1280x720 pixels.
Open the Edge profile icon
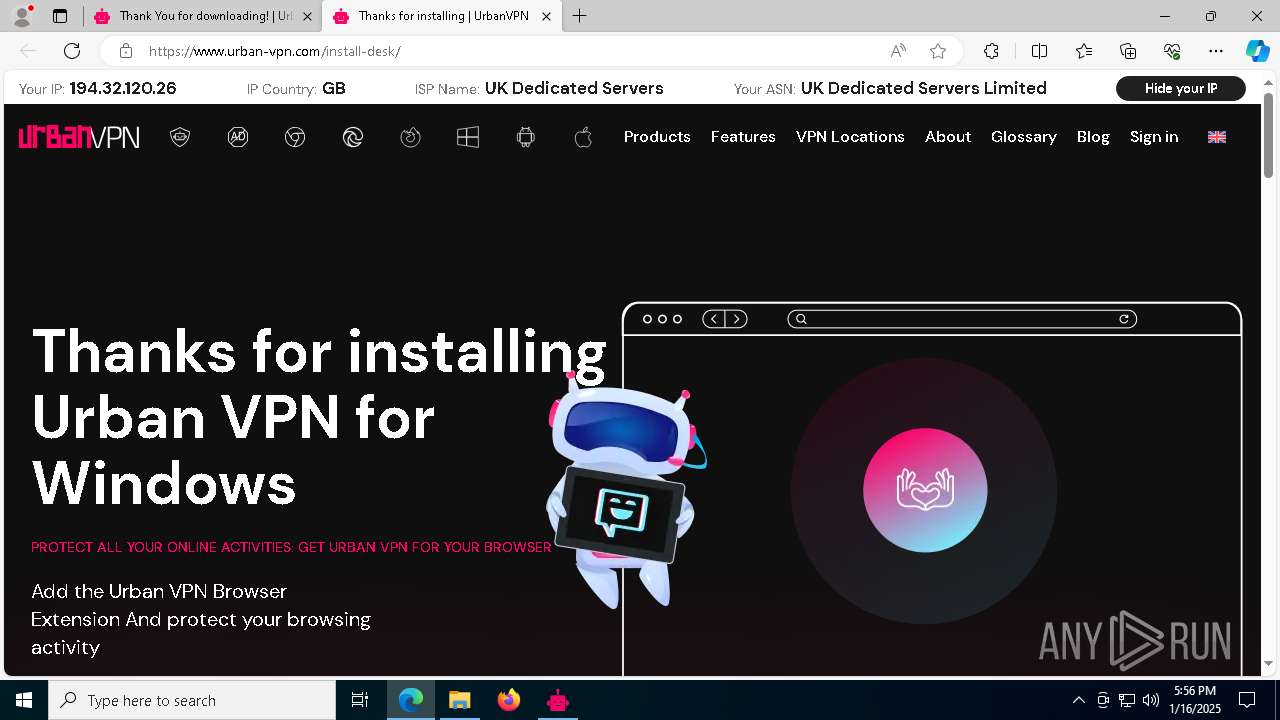[22, 16]
